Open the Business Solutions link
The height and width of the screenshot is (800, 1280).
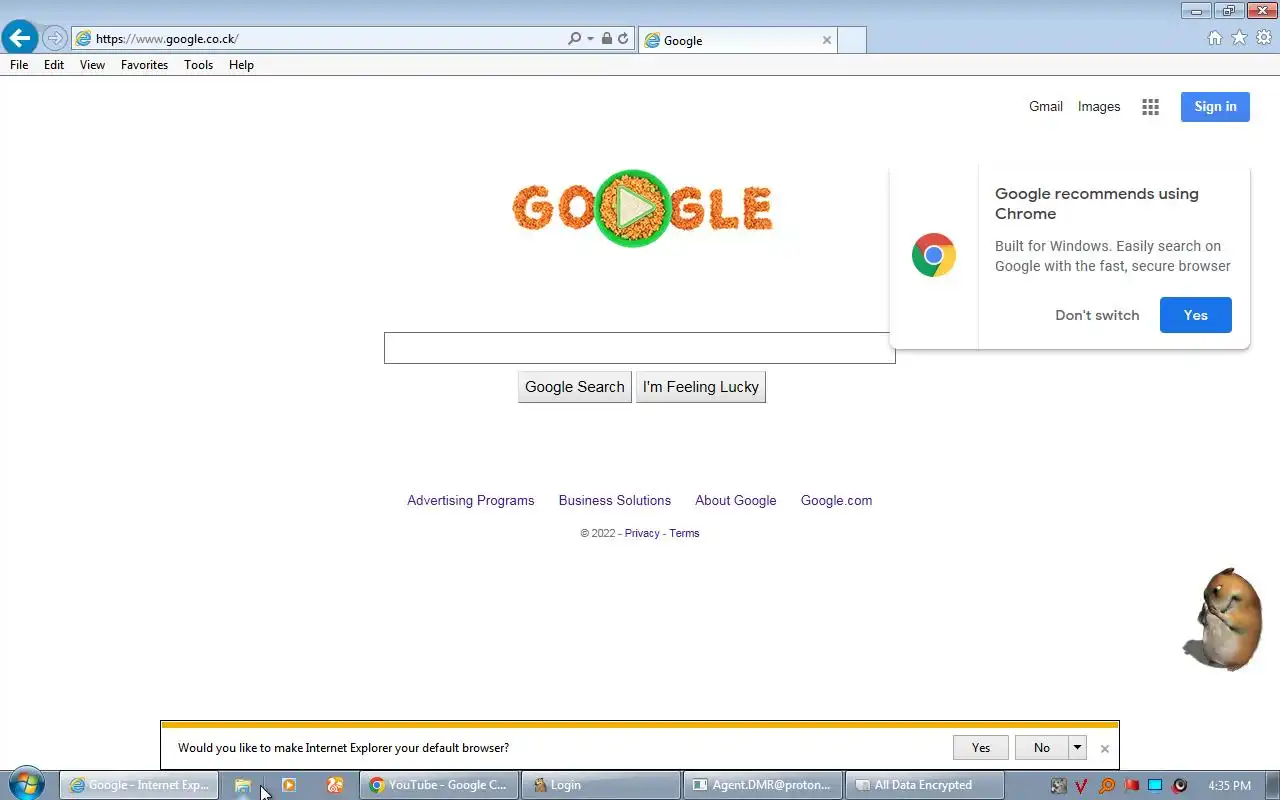point(615,501)
